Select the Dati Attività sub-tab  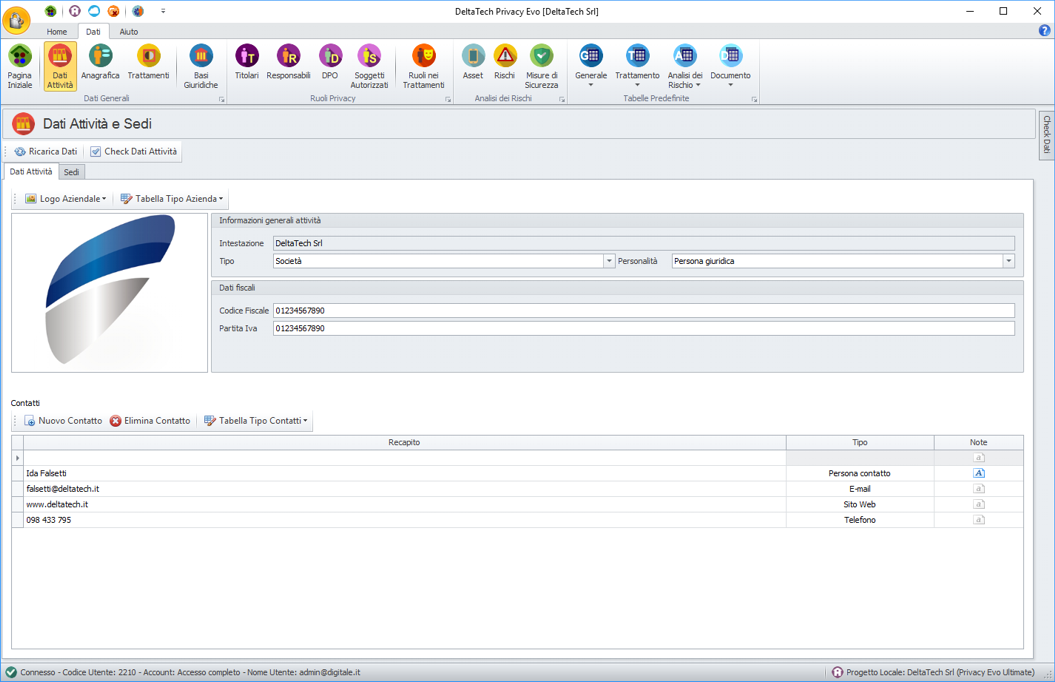[31, 172]
